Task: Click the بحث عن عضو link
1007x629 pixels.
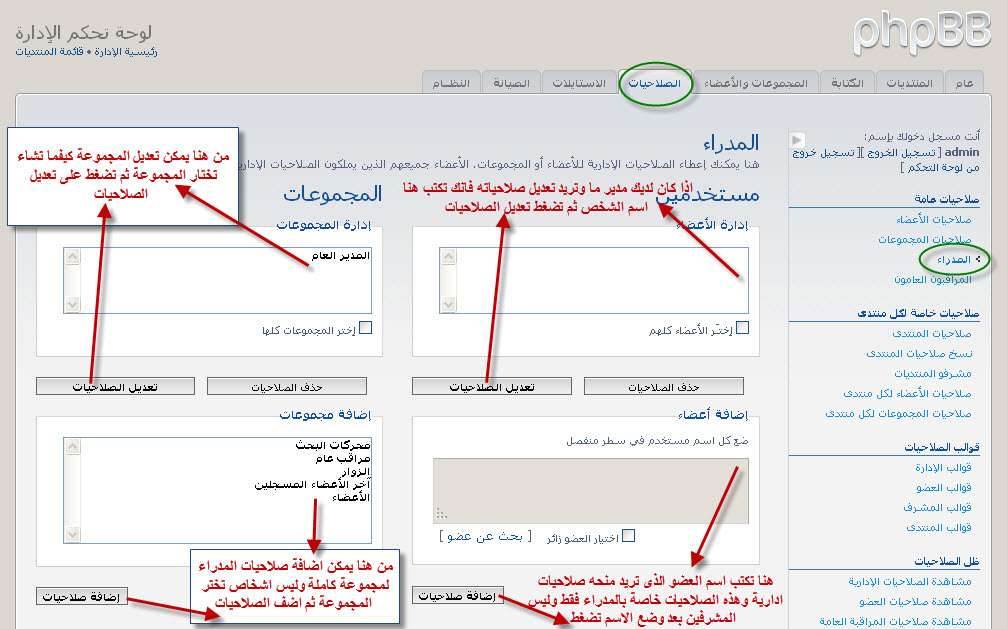Action: (485, 536)
